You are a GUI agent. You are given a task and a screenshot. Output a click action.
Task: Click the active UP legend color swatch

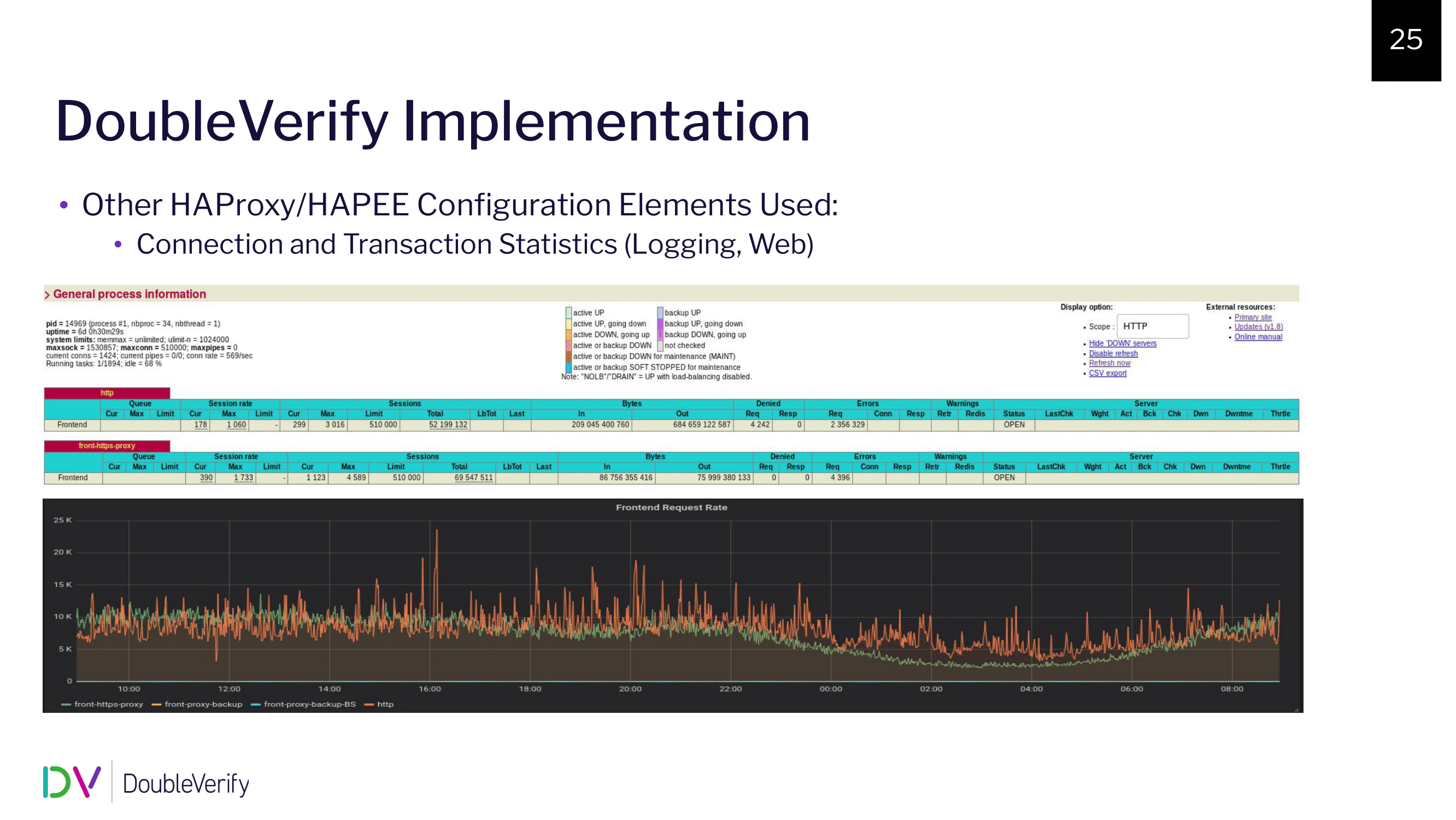click(568, 313)
